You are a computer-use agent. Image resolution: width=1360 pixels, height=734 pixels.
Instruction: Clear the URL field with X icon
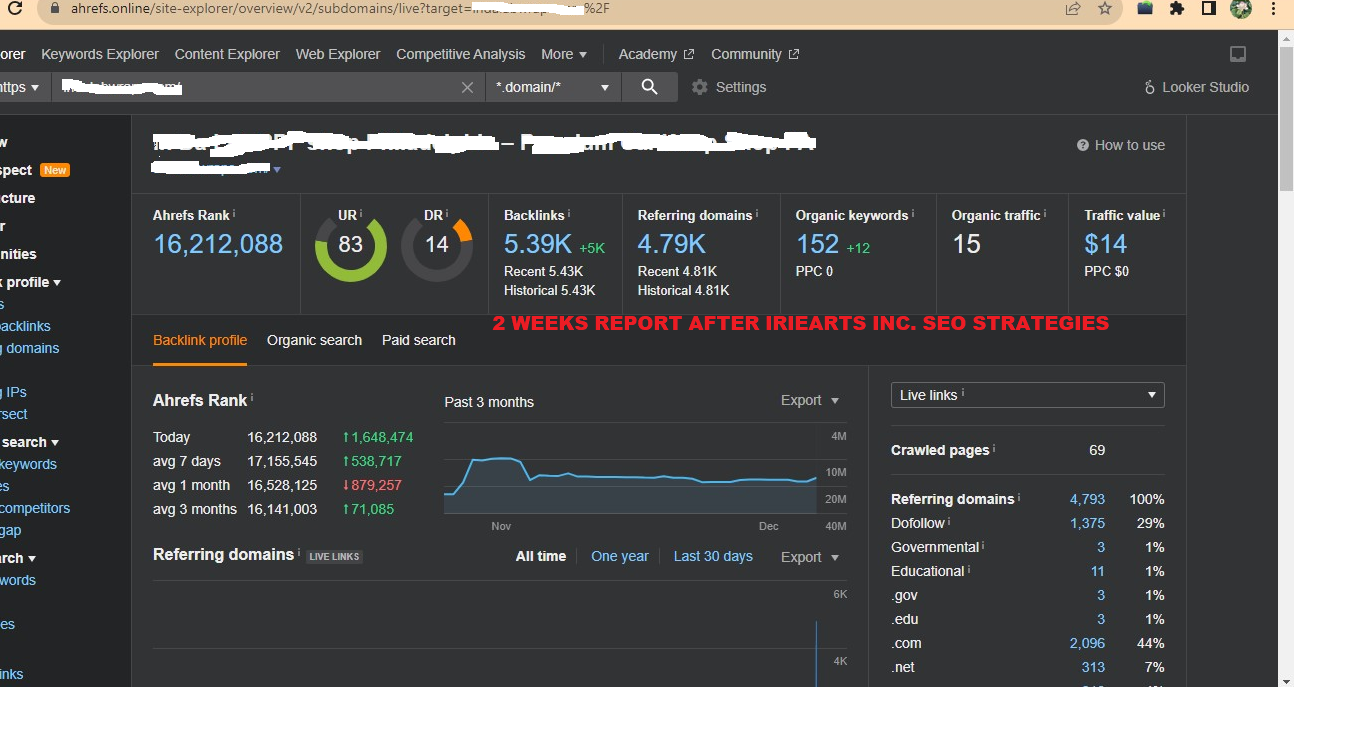pyautogui.click(x=467, y=88)
